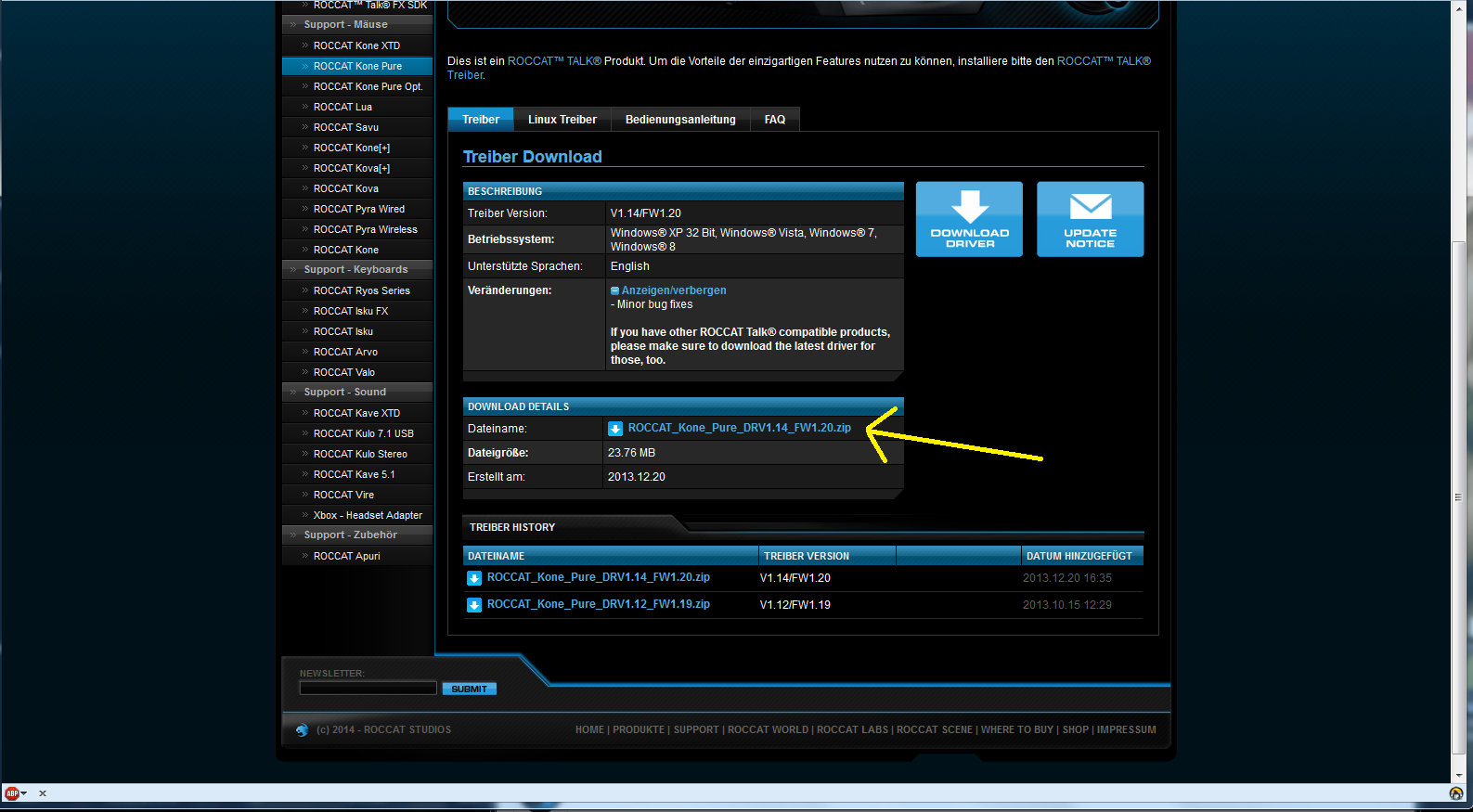Expand Support - Keyboards section header
1473x812 pixels.
tap(357, 269)
